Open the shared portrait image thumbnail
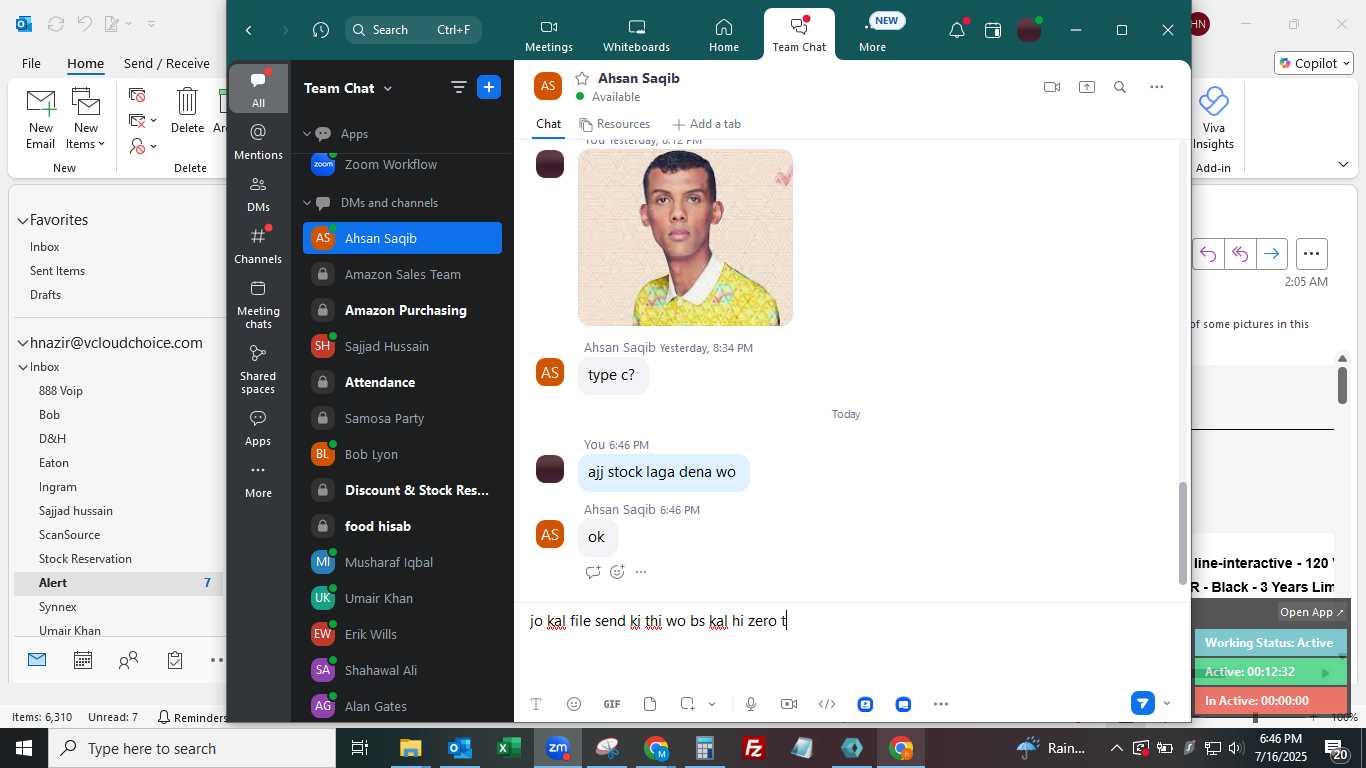Image resolution: width=1366 pixels, height=768 pixels. pyautogui.click(x=685, y=237)
